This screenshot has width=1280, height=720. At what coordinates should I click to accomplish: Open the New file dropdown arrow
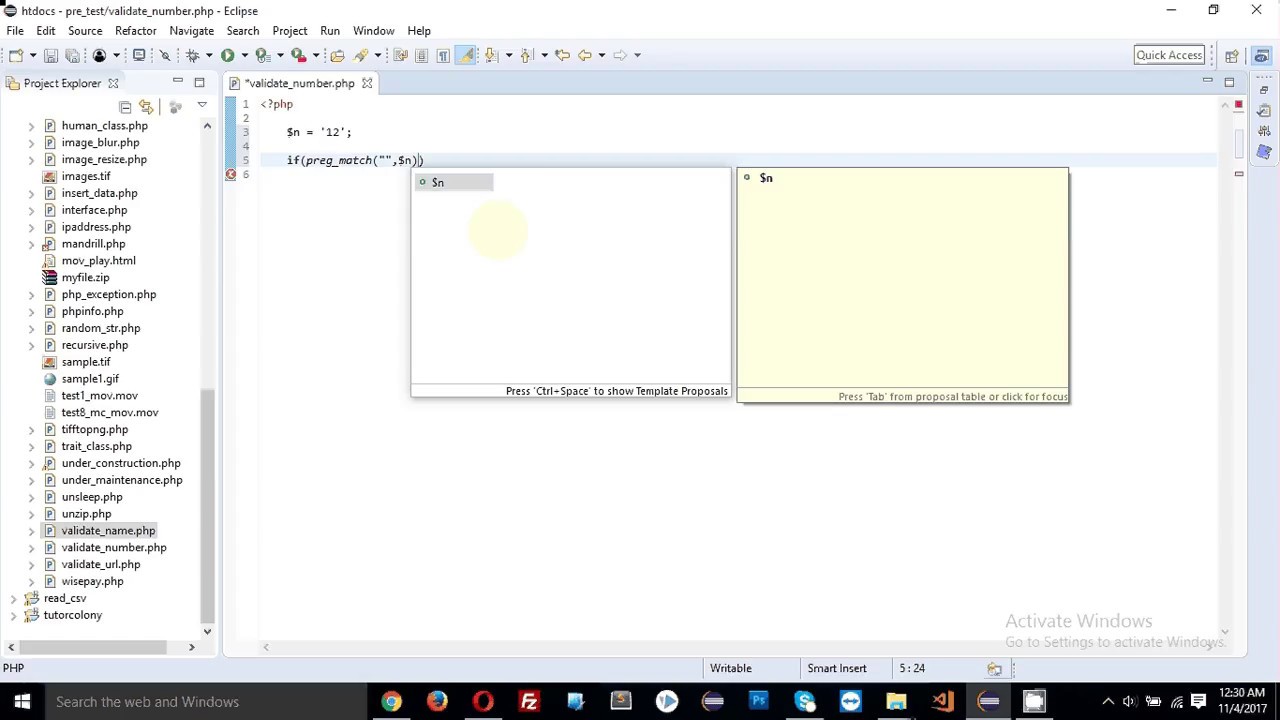pyautogui.click(x=32, y=56)
